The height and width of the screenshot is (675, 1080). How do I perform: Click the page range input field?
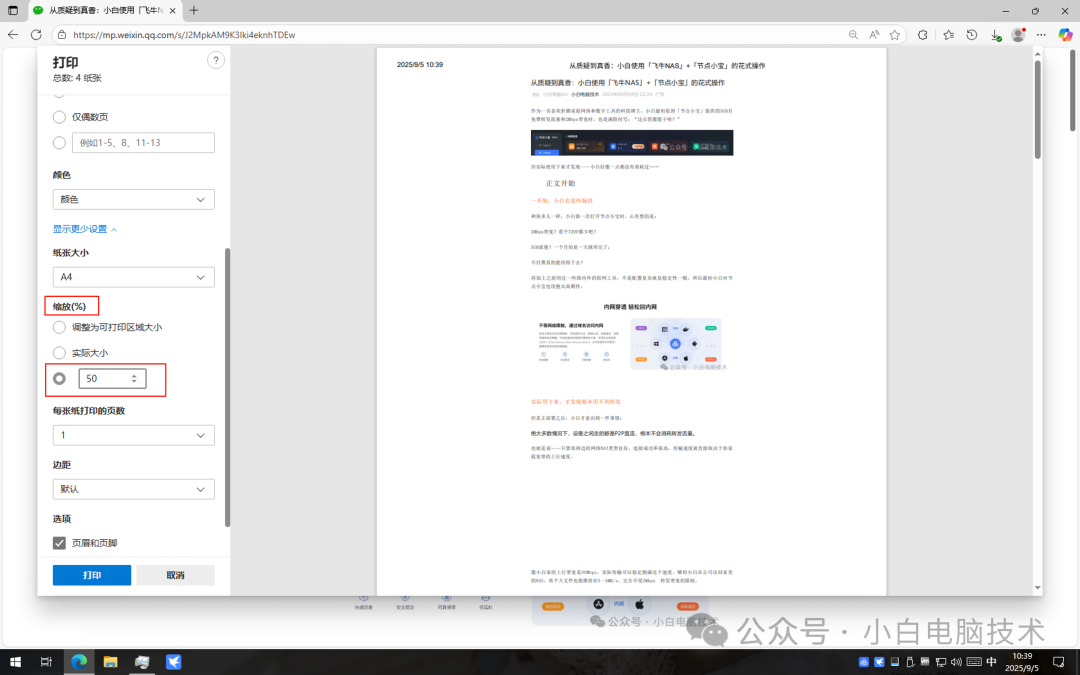(x=143, y=143)
